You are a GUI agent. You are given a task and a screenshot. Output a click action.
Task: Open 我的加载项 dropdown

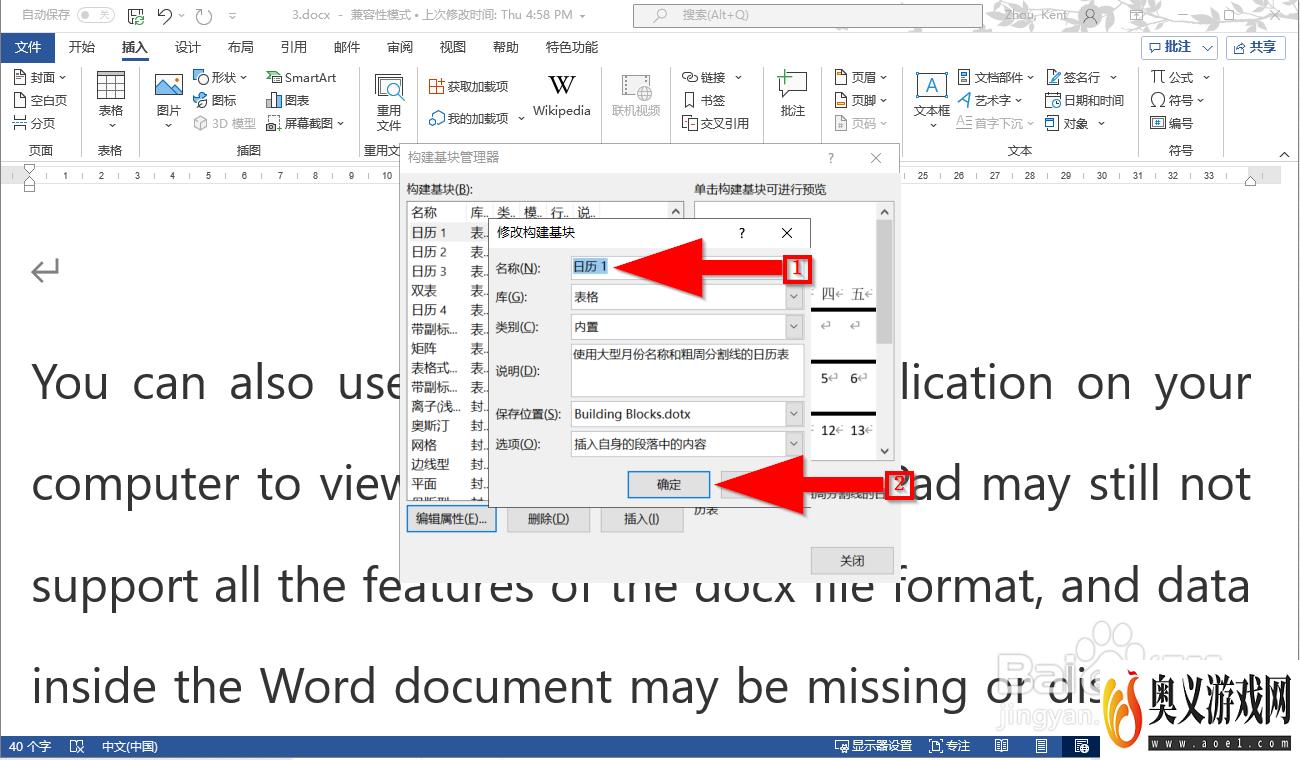(x=476, y=118)
